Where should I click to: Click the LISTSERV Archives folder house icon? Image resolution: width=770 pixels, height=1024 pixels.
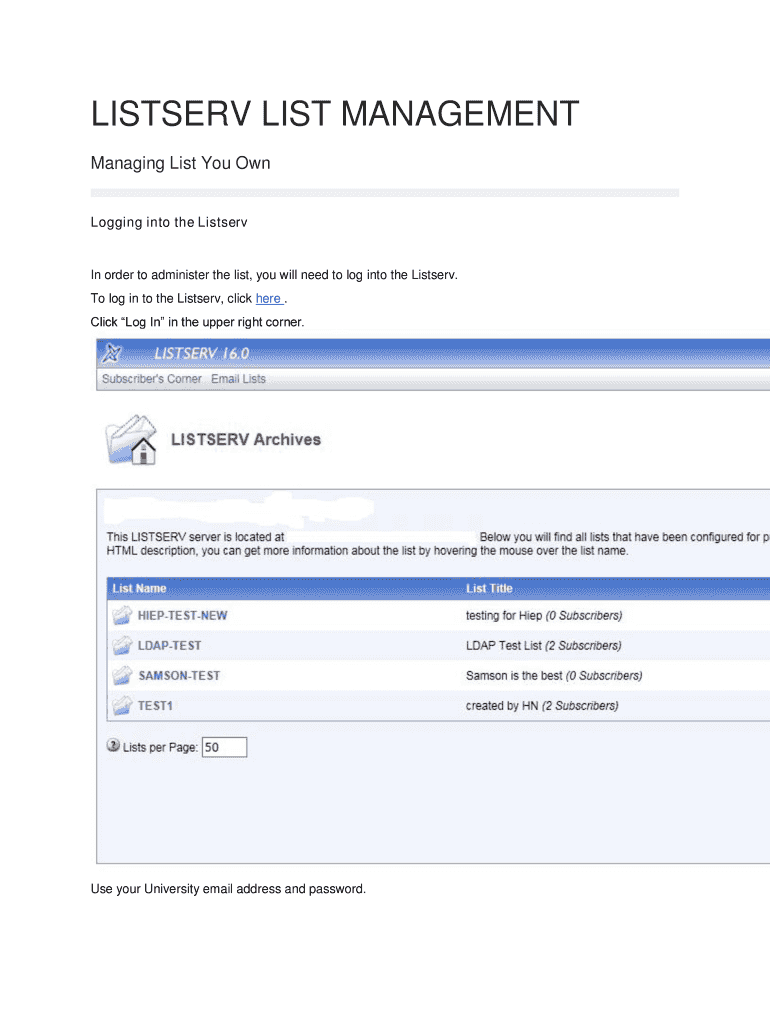tap(130, 441)
